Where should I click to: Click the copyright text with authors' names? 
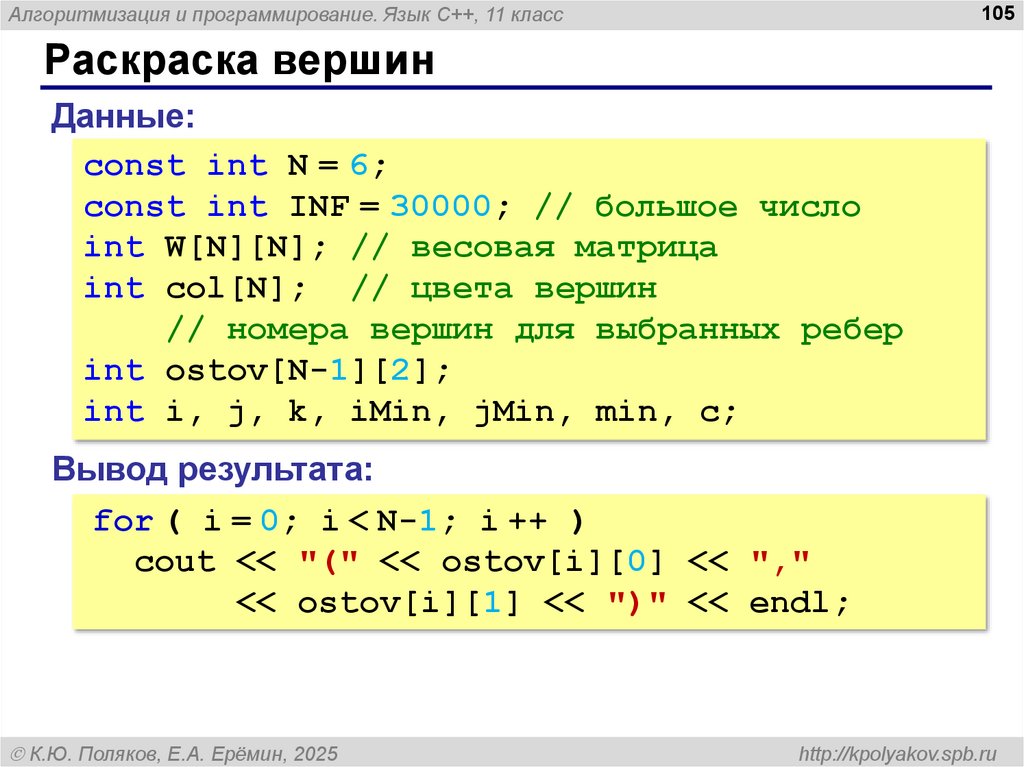click(x=174, y=752)
